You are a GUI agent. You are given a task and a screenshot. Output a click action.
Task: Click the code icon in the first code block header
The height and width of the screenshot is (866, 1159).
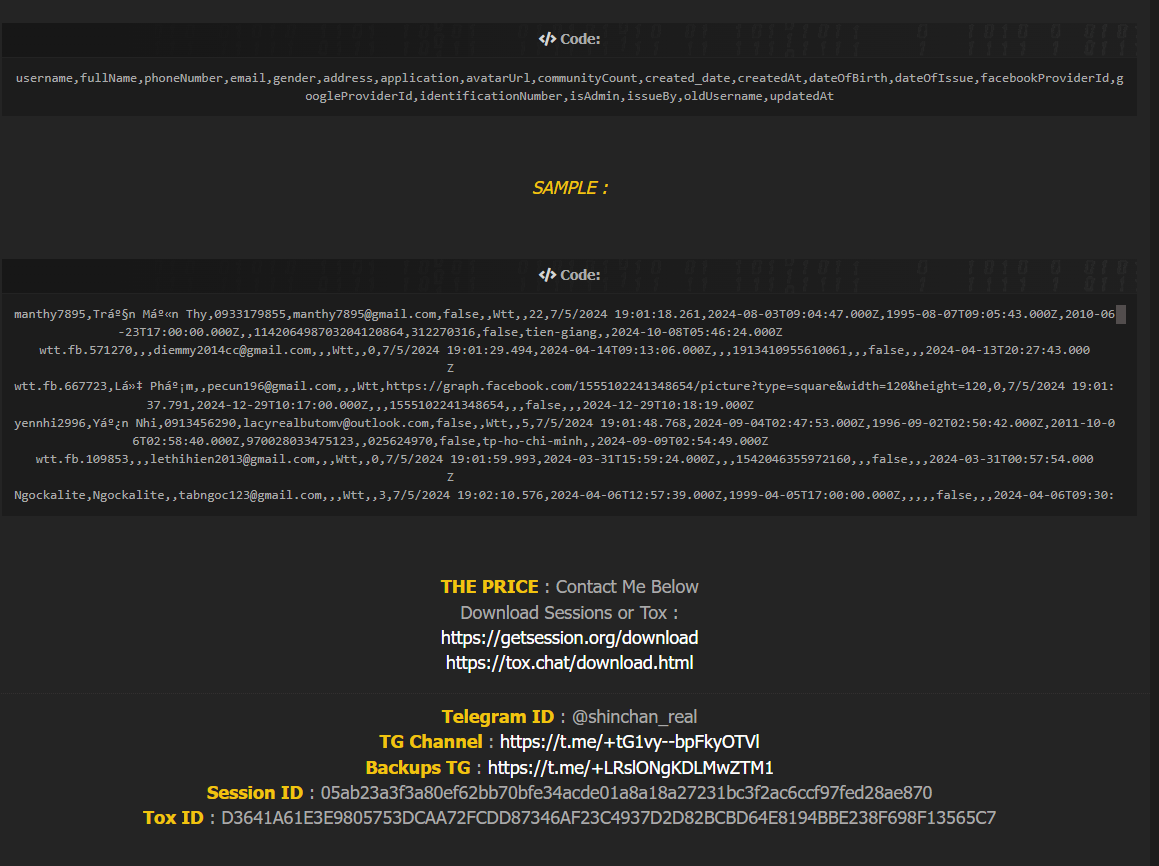coord(547,40)
